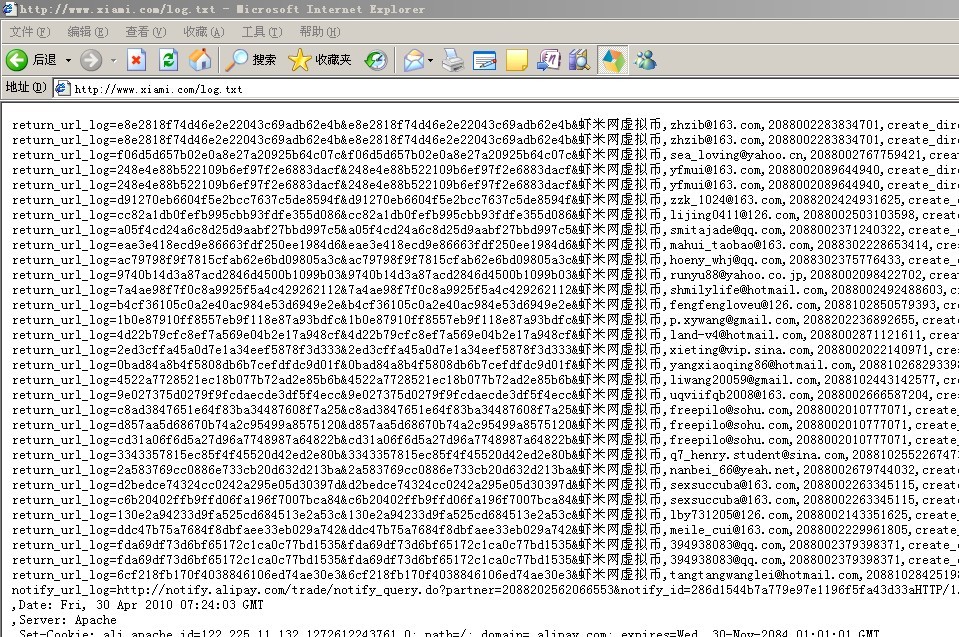This screenshot has height=637, width=959.
Task: Open the 文件 menu
Action: click(30, 32)
